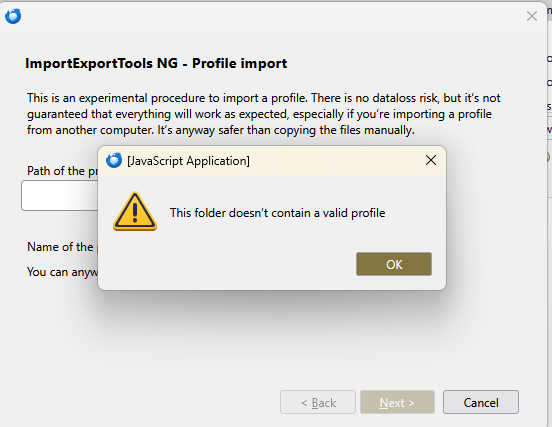Close the JavaScript Application alert with X
The height and width of the screenshot is (427, 552).
pos(431,161)
